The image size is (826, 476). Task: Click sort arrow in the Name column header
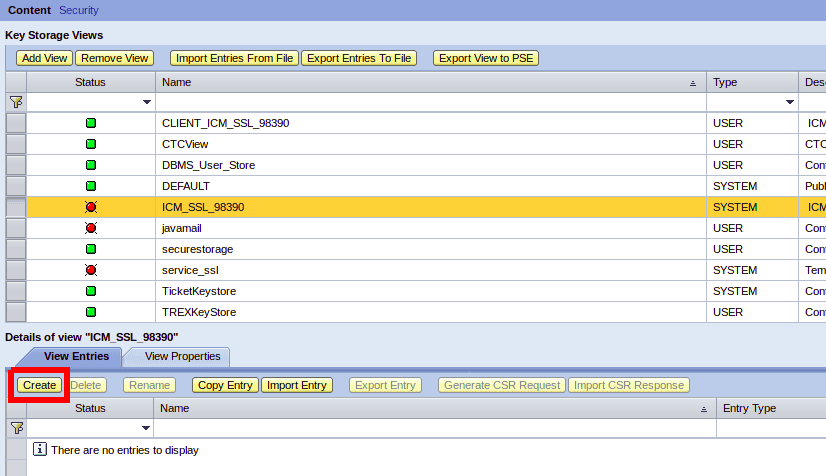693,83
